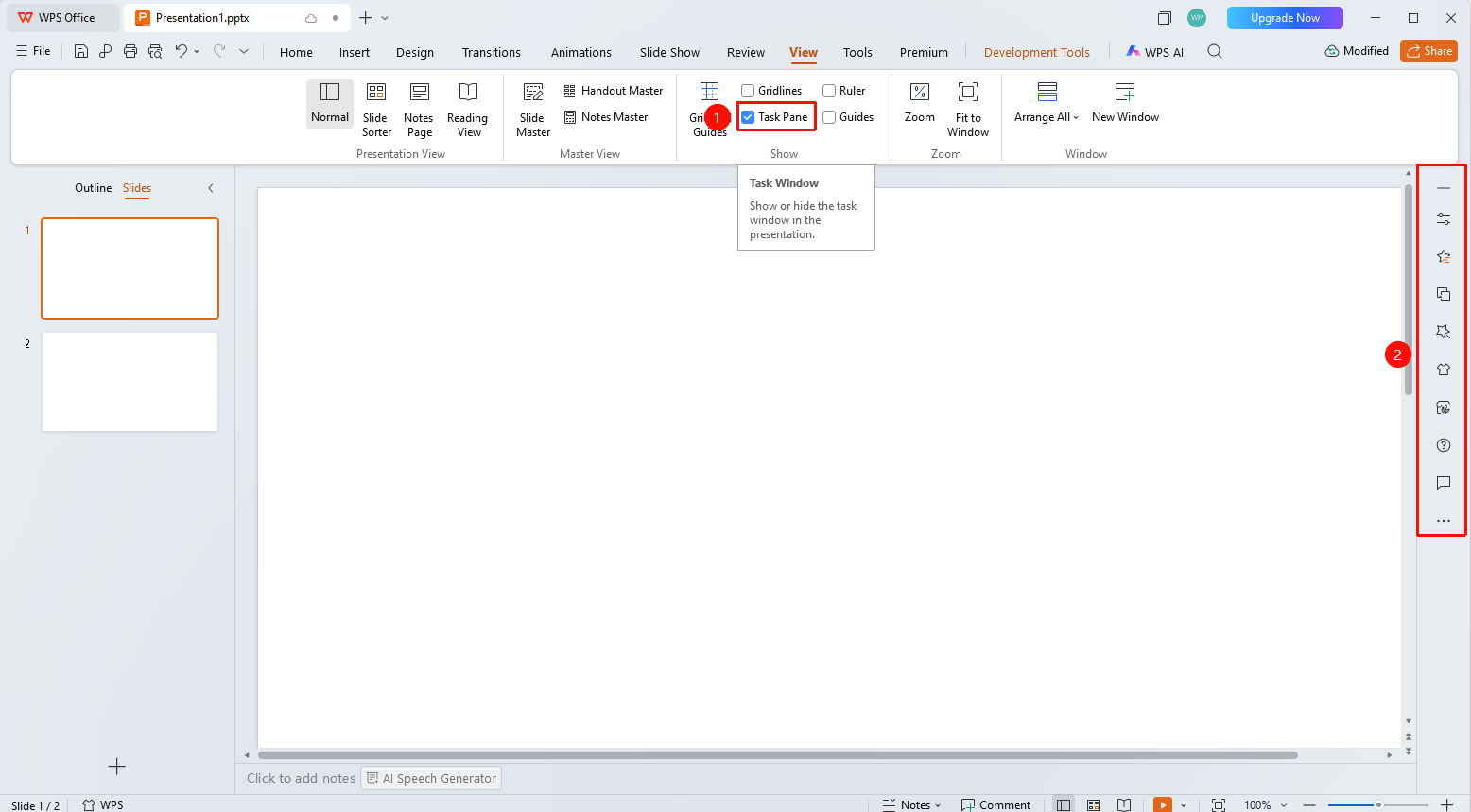Click the Share button
This screenshot has height=812, width=1471.
click(x=1429, y=51)
